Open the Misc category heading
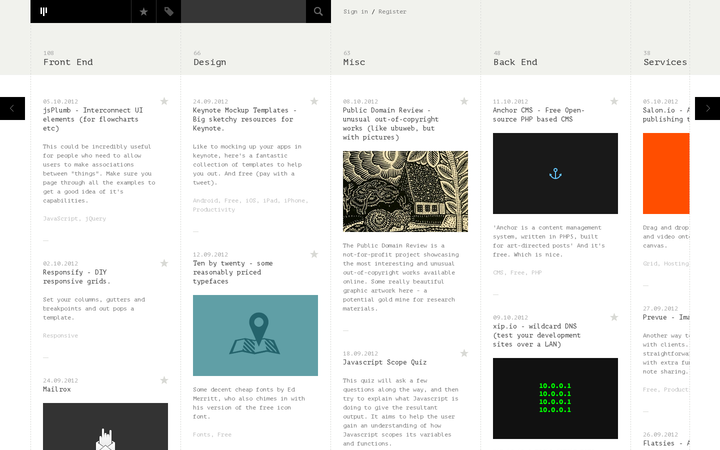Viewport: 720px width, 450px height. pos(354,62)
